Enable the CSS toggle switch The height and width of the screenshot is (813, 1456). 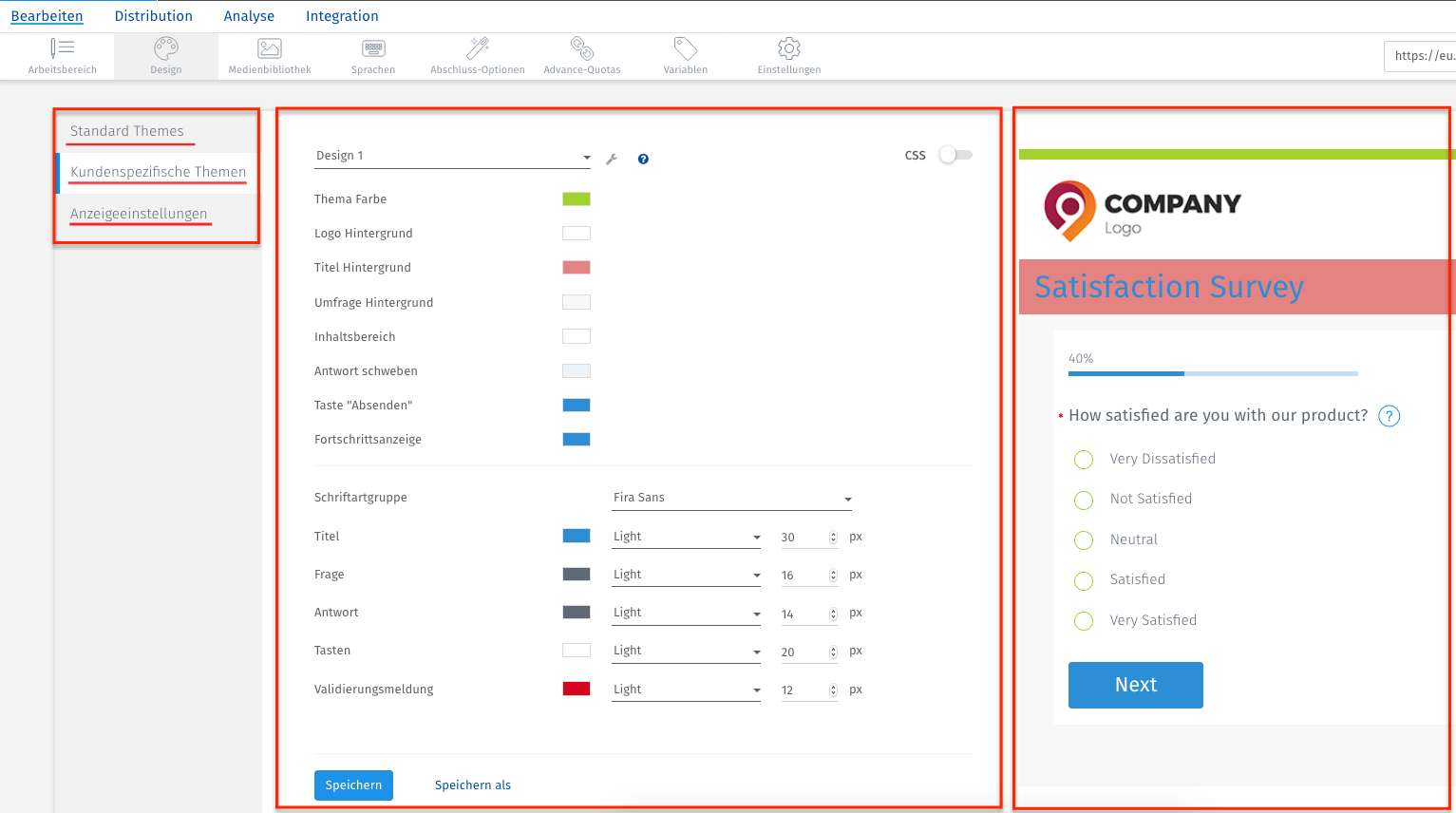955,155
